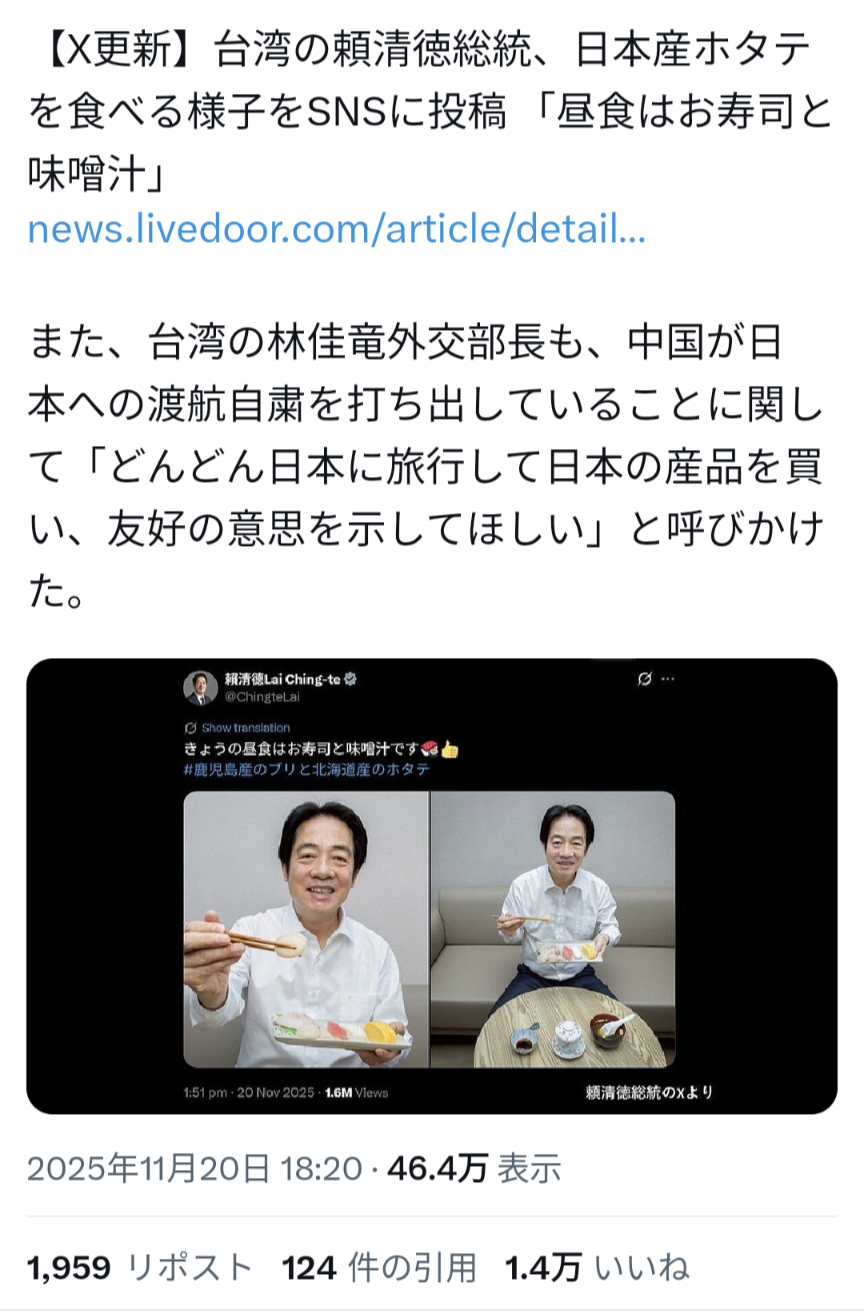View the left photo of man holding scallop
This screenshot has width=864, height=1314.
point(306,929)
